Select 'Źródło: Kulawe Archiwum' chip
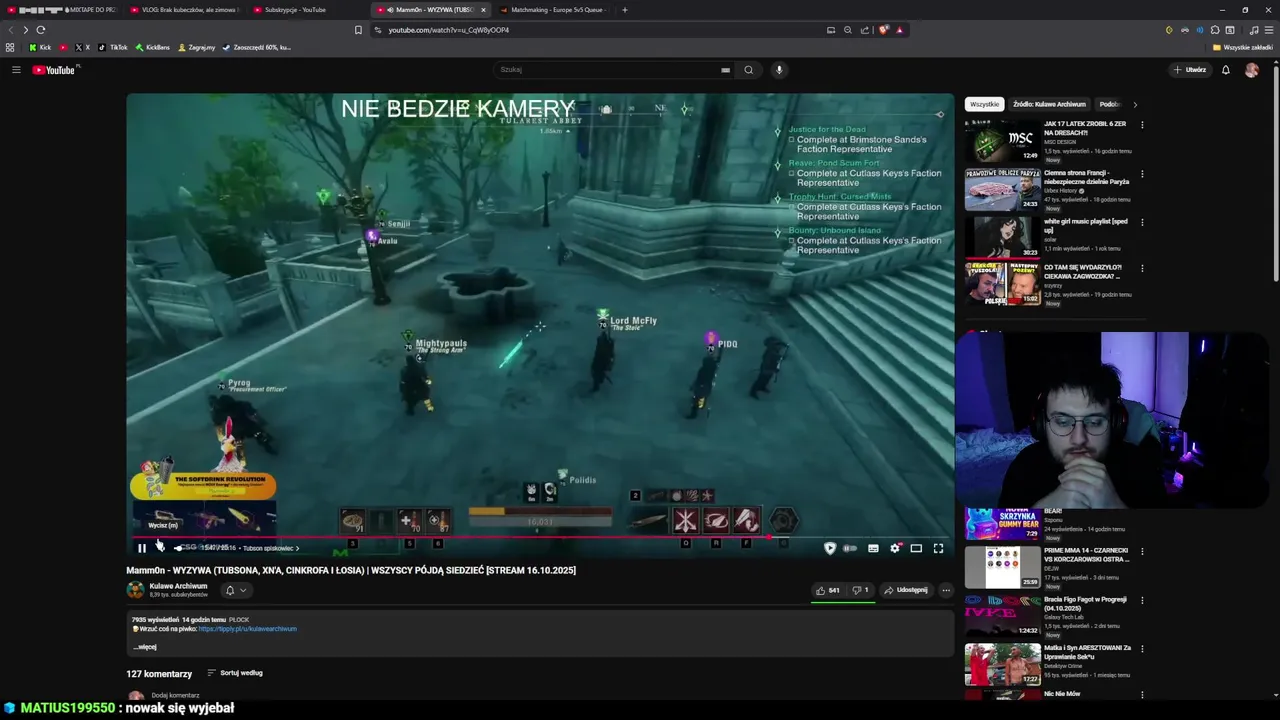Viewport: 1280px width, 720px height. (1049, 104)
